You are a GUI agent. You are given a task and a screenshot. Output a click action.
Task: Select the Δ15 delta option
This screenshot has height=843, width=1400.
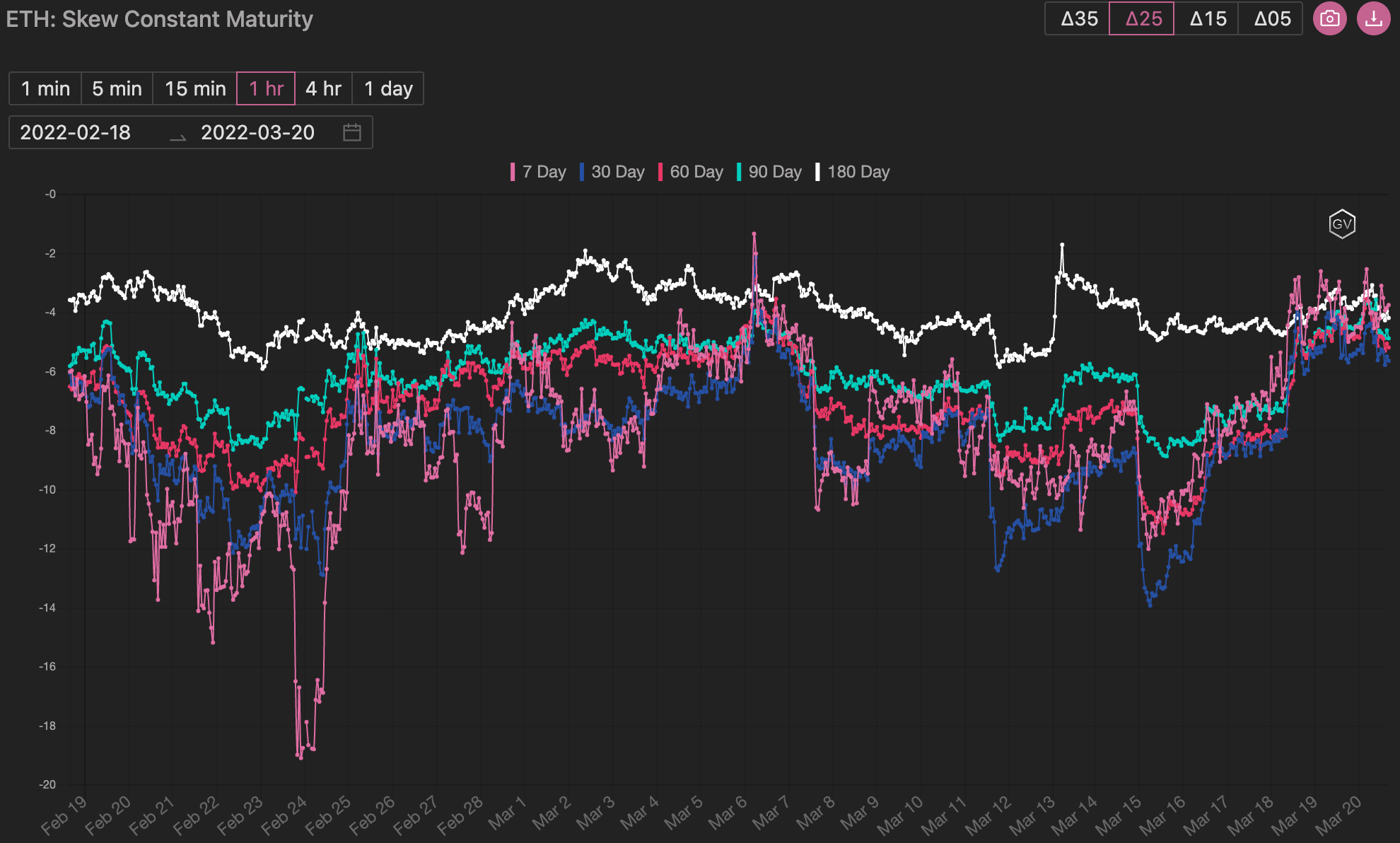click(x=1207, y=18)
